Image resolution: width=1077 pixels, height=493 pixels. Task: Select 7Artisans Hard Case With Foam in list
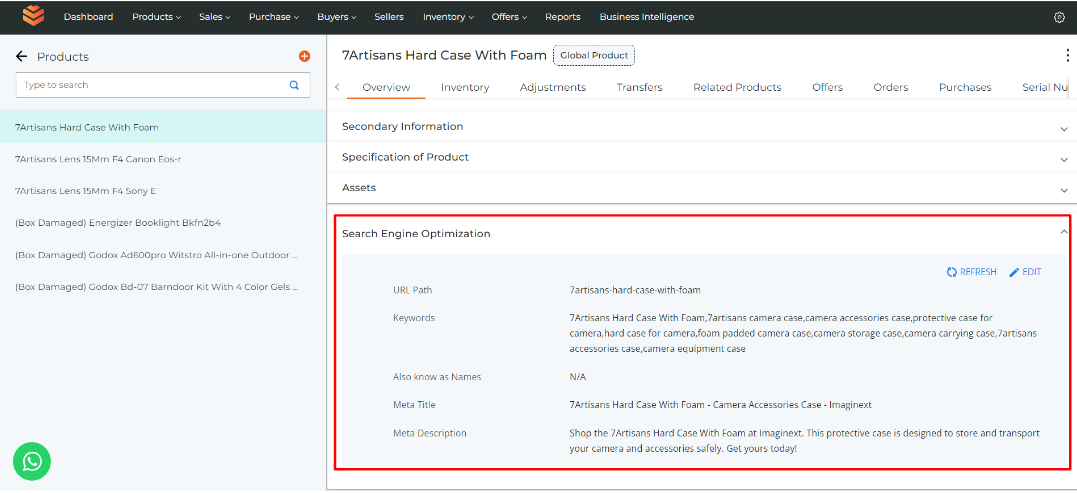[163, 127]
